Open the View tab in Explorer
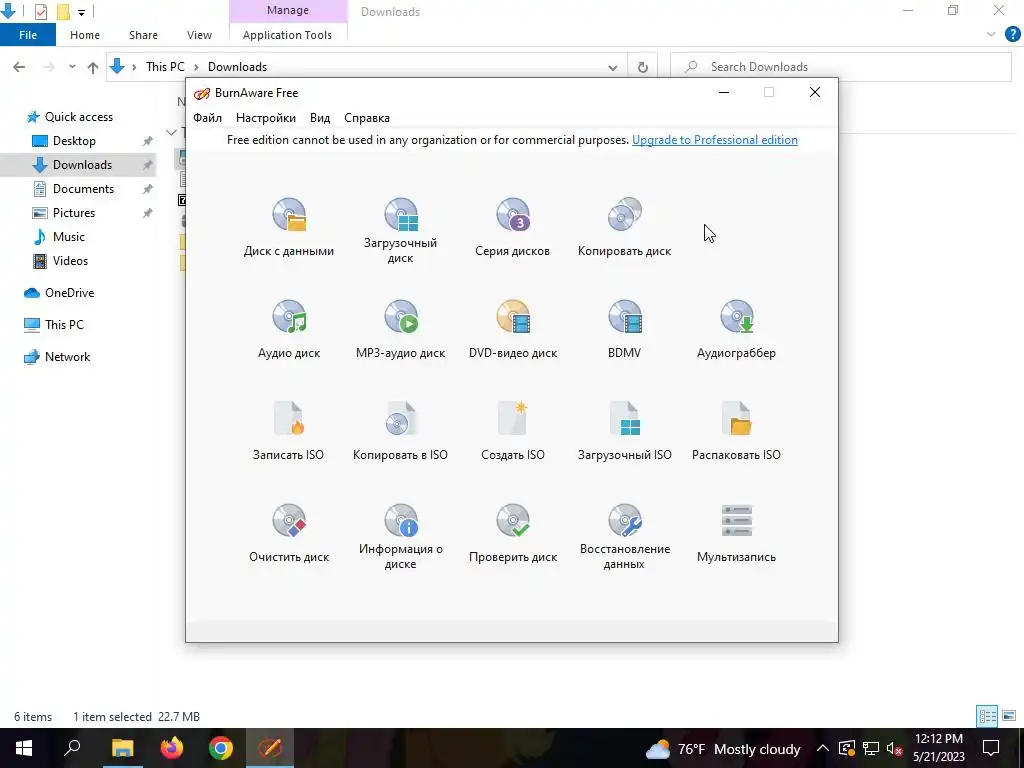 (x=199, y=35)
